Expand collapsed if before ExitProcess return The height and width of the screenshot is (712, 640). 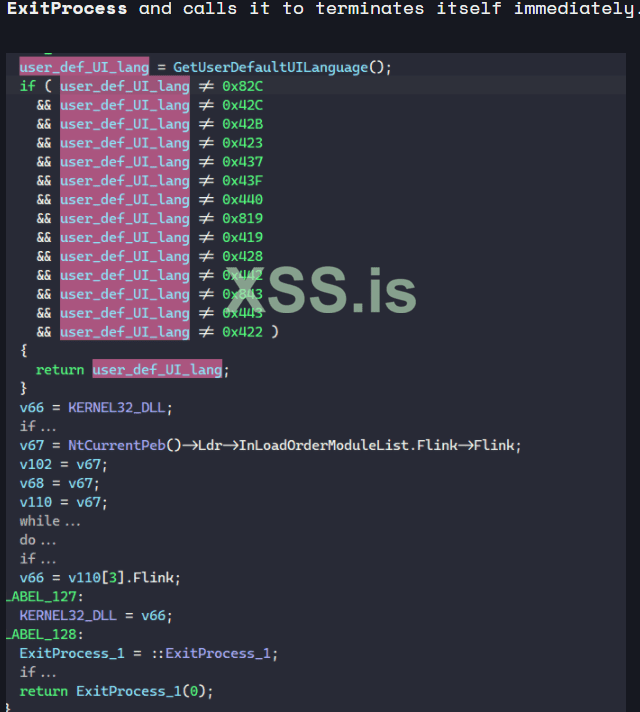37,672
